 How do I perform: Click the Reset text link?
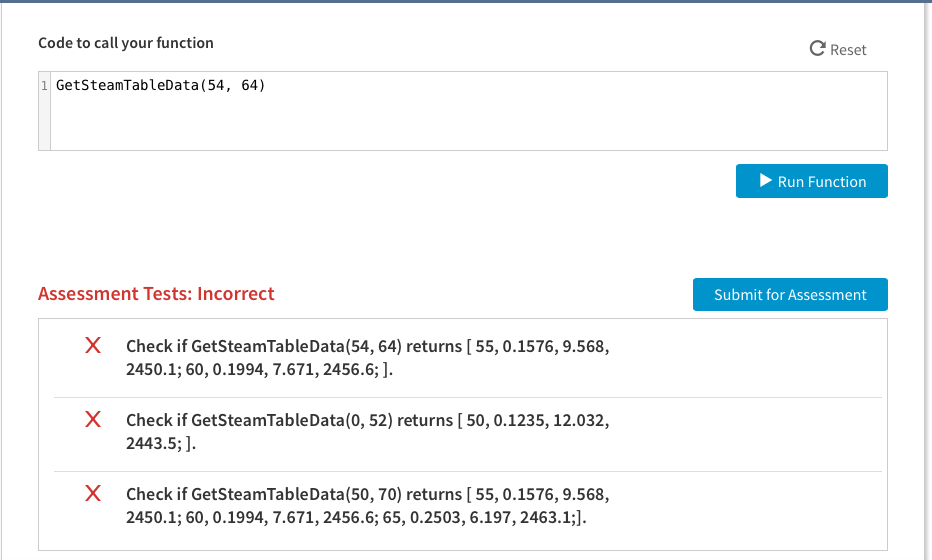point(848,50)
